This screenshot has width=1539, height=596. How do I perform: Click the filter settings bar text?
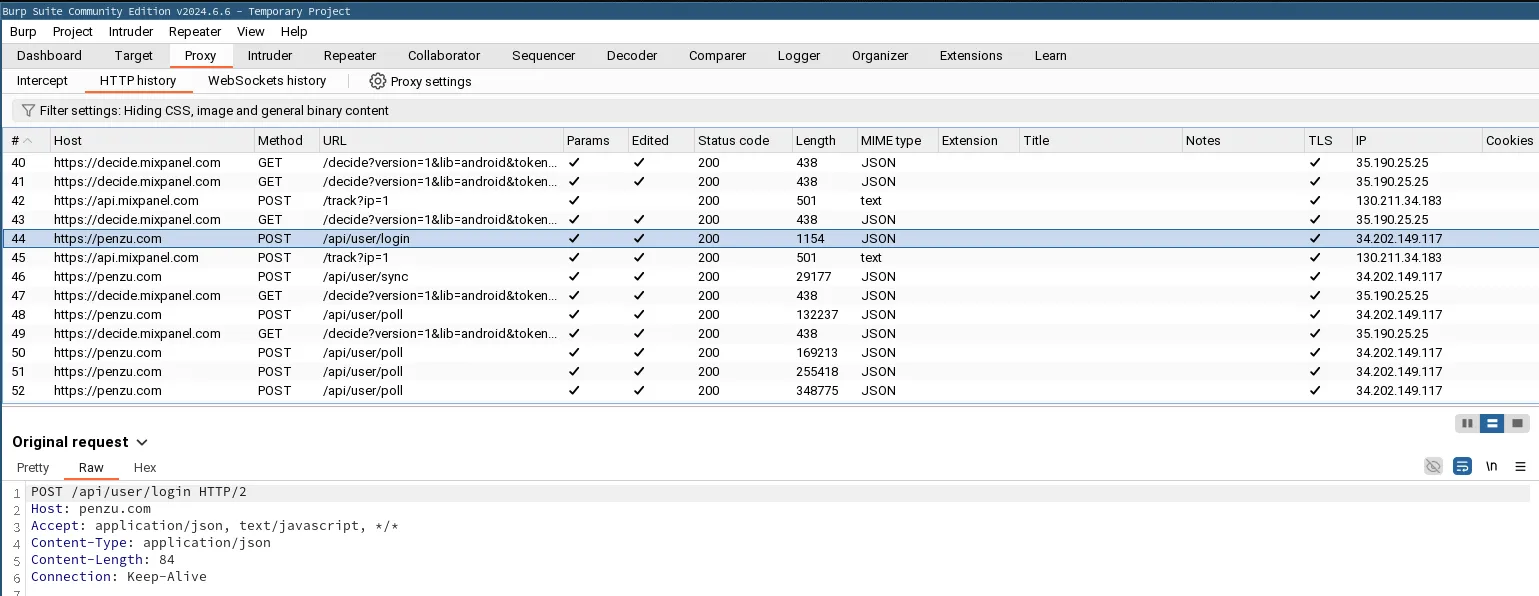pos(214,111)
